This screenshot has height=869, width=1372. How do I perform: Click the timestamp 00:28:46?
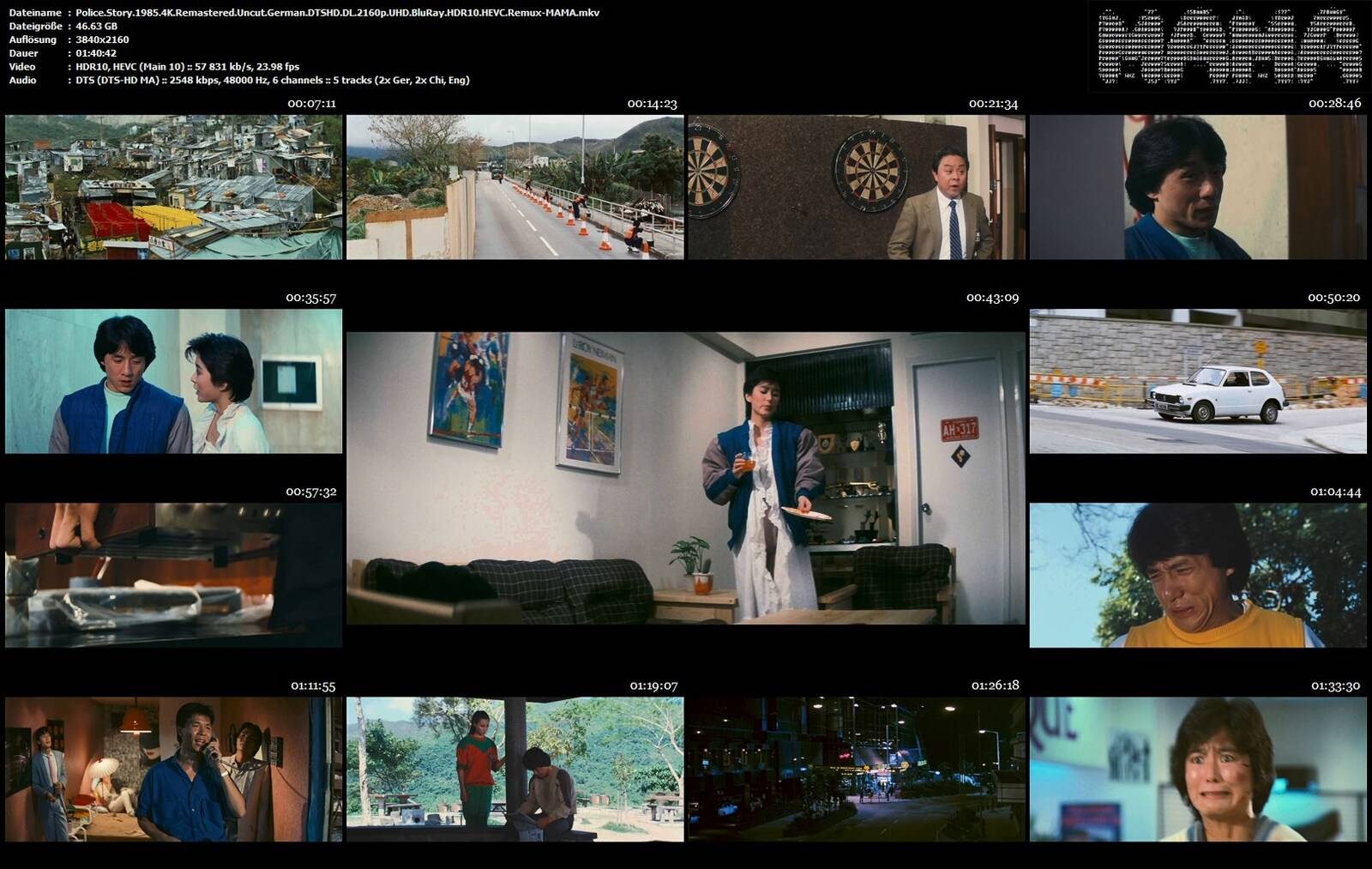(1334, 104)
